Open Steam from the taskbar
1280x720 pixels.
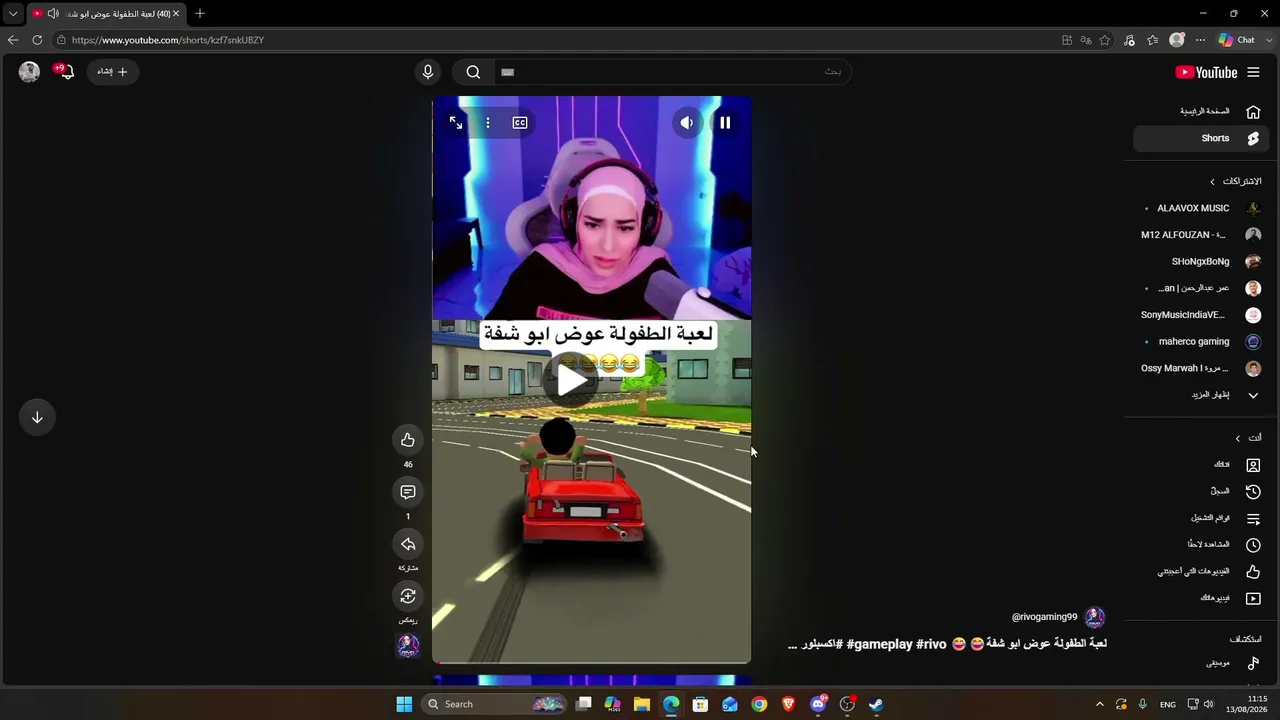(876, 704)
